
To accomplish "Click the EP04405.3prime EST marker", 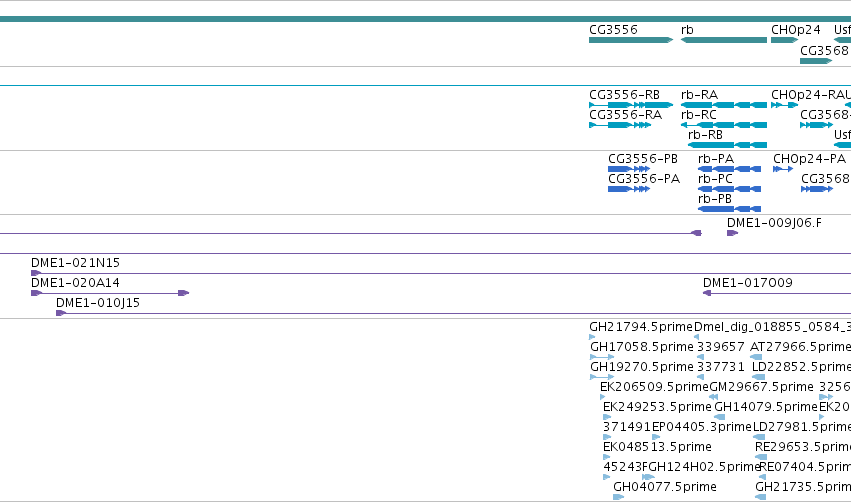I will click(656, 437).
